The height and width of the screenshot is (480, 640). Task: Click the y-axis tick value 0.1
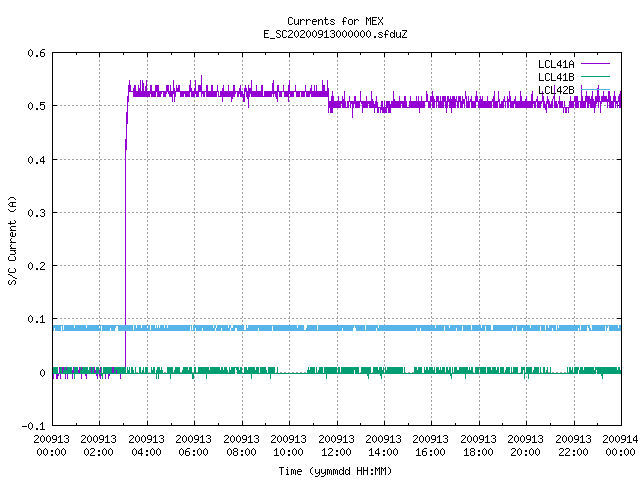point(36,319)
